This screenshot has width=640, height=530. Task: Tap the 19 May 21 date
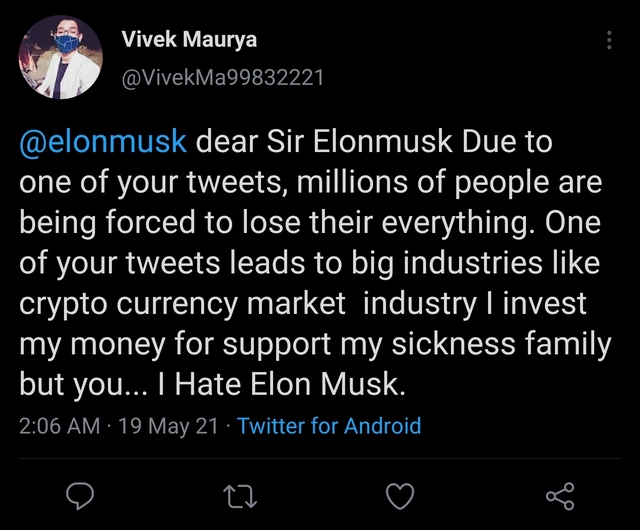(x=167, y=425)
